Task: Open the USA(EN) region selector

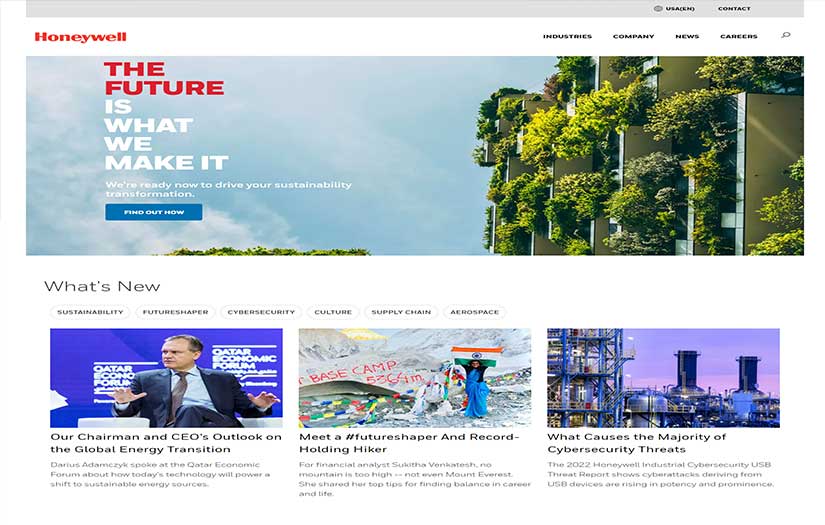Action: click(680, 9)
